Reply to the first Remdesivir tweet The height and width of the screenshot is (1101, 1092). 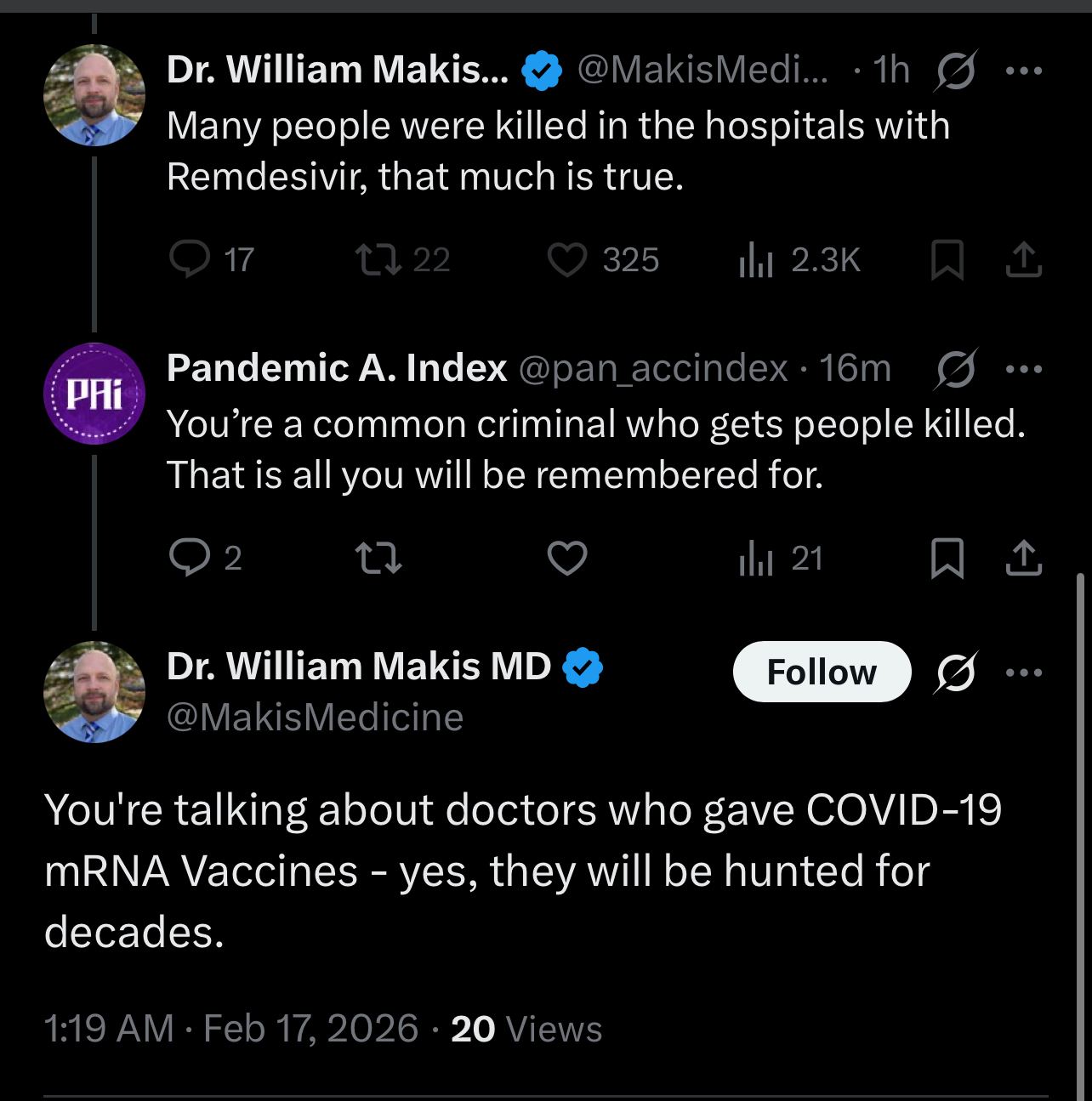[190, 260]
